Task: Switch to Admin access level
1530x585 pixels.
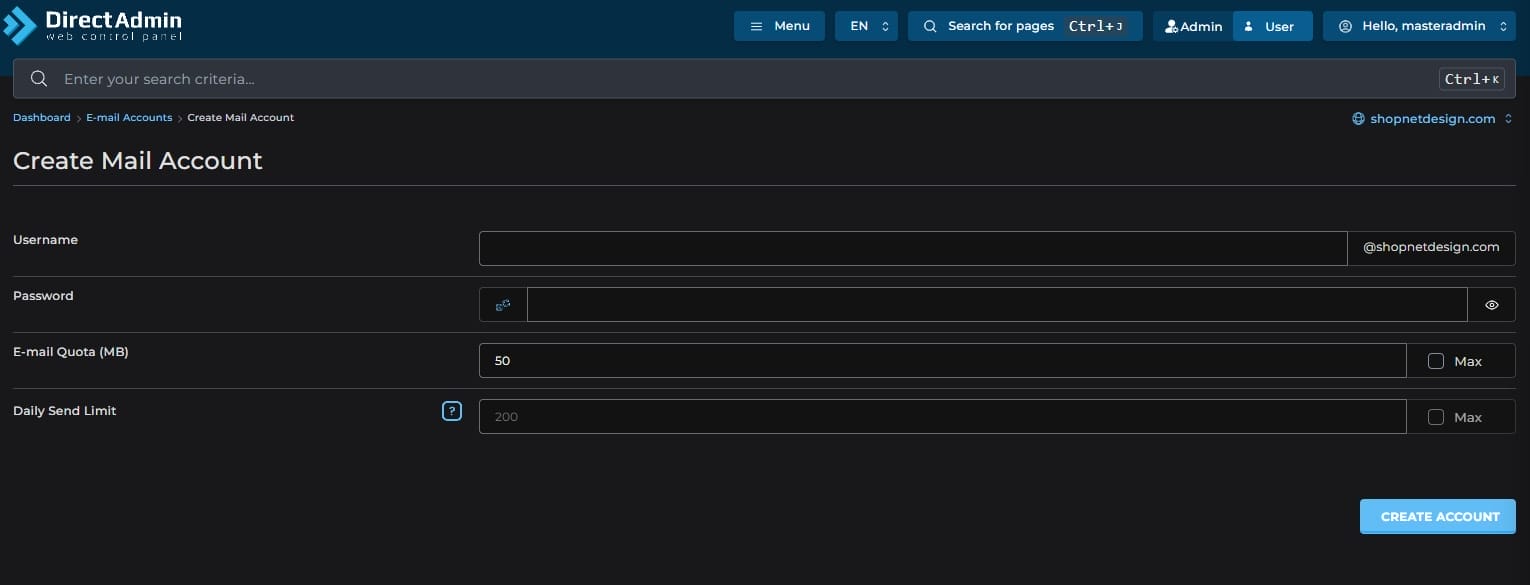Action: [x=1193, y=27]
